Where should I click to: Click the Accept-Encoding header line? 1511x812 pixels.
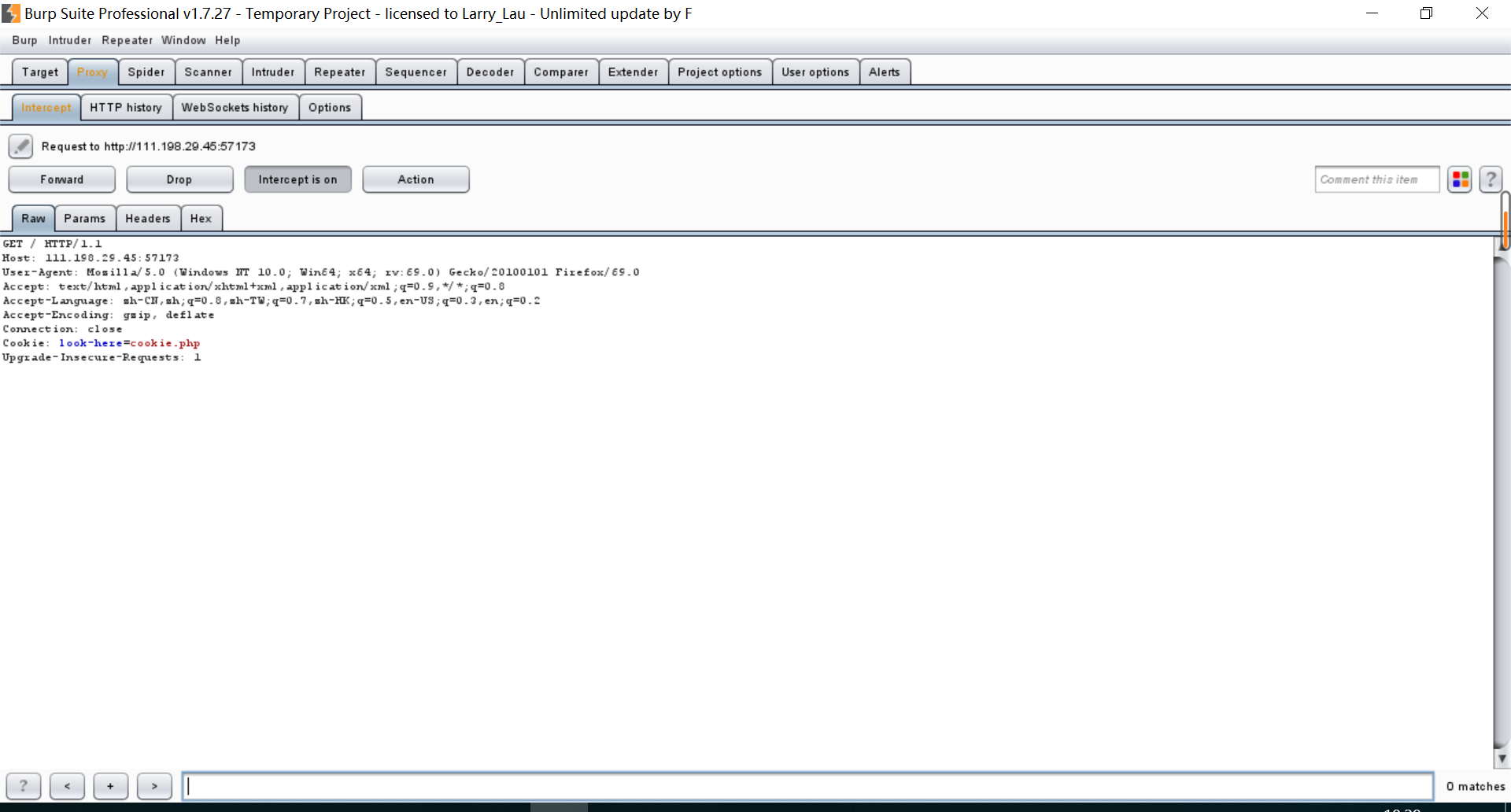[109, 315]
